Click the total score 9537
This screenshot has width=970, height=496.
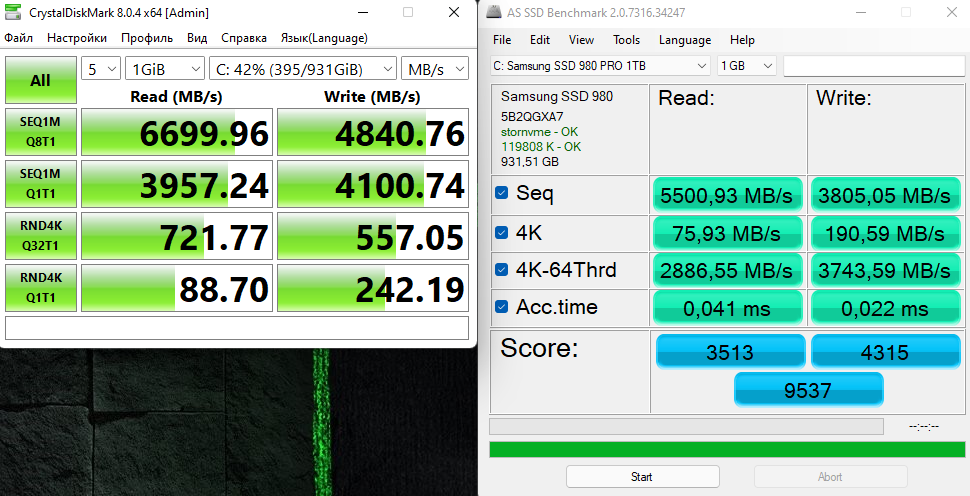809,390
